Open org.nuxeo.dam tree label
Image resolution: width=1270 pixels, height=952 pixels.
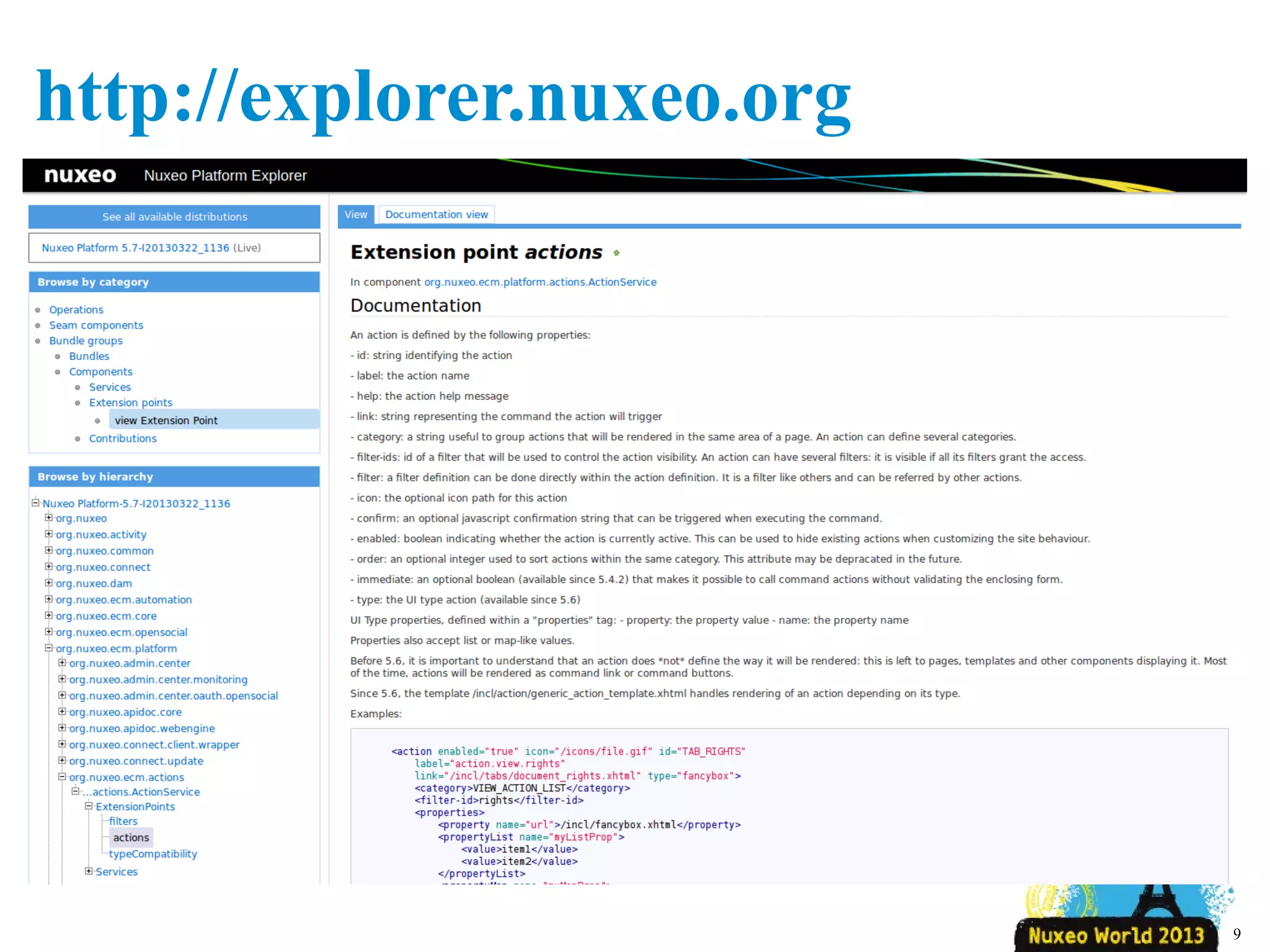click(x=94, y=583)
